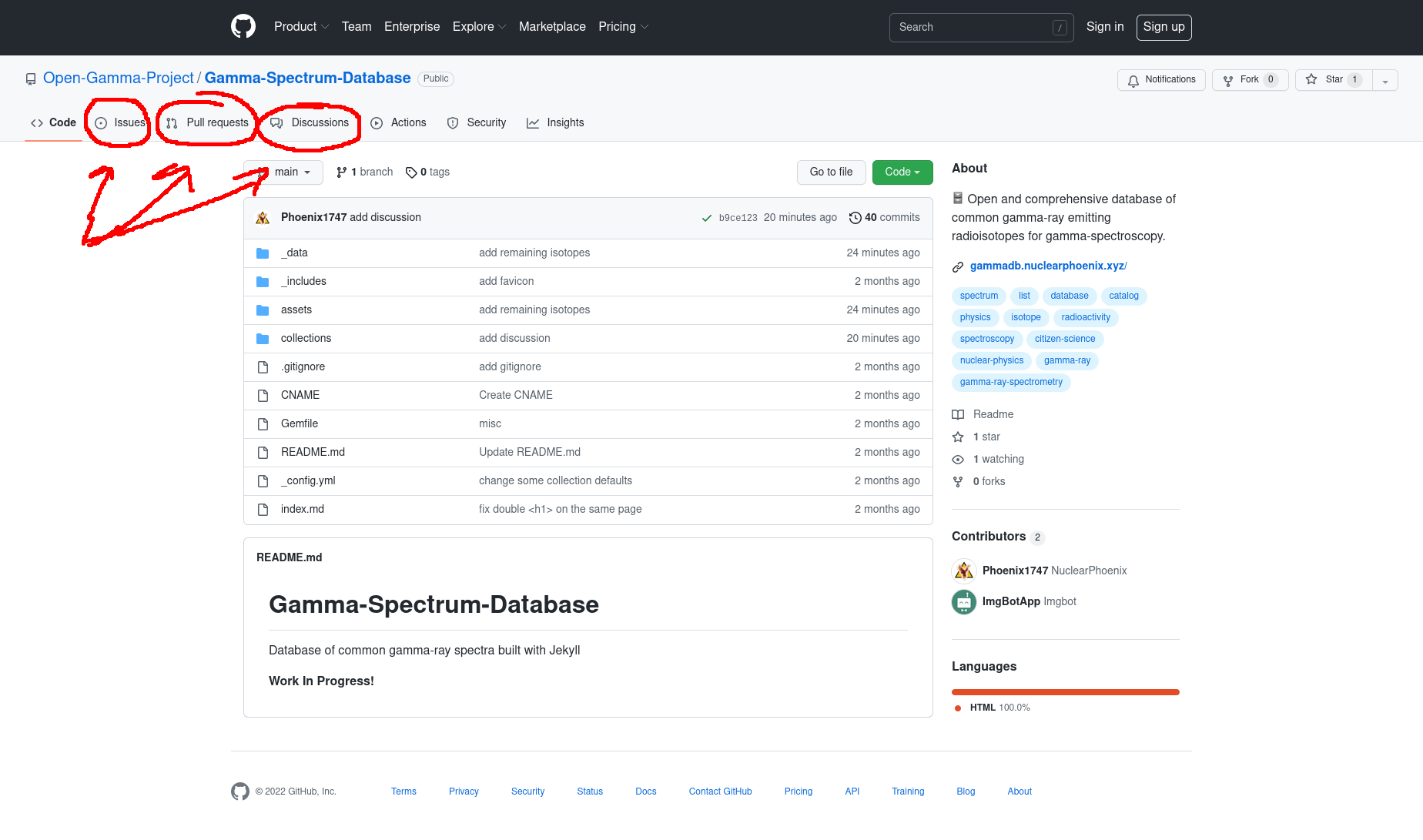Open the Product menu
1423x840 pixels.
click(x=302, y=27)
